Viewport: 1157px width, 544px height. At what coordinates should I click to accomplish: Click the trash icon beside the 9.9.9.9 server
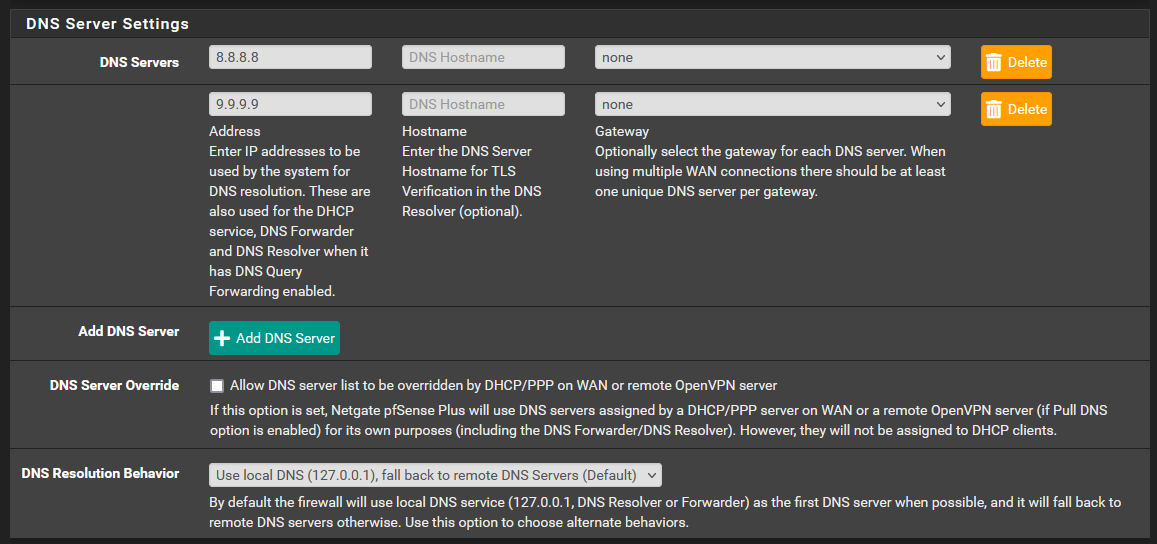[994, 109]
